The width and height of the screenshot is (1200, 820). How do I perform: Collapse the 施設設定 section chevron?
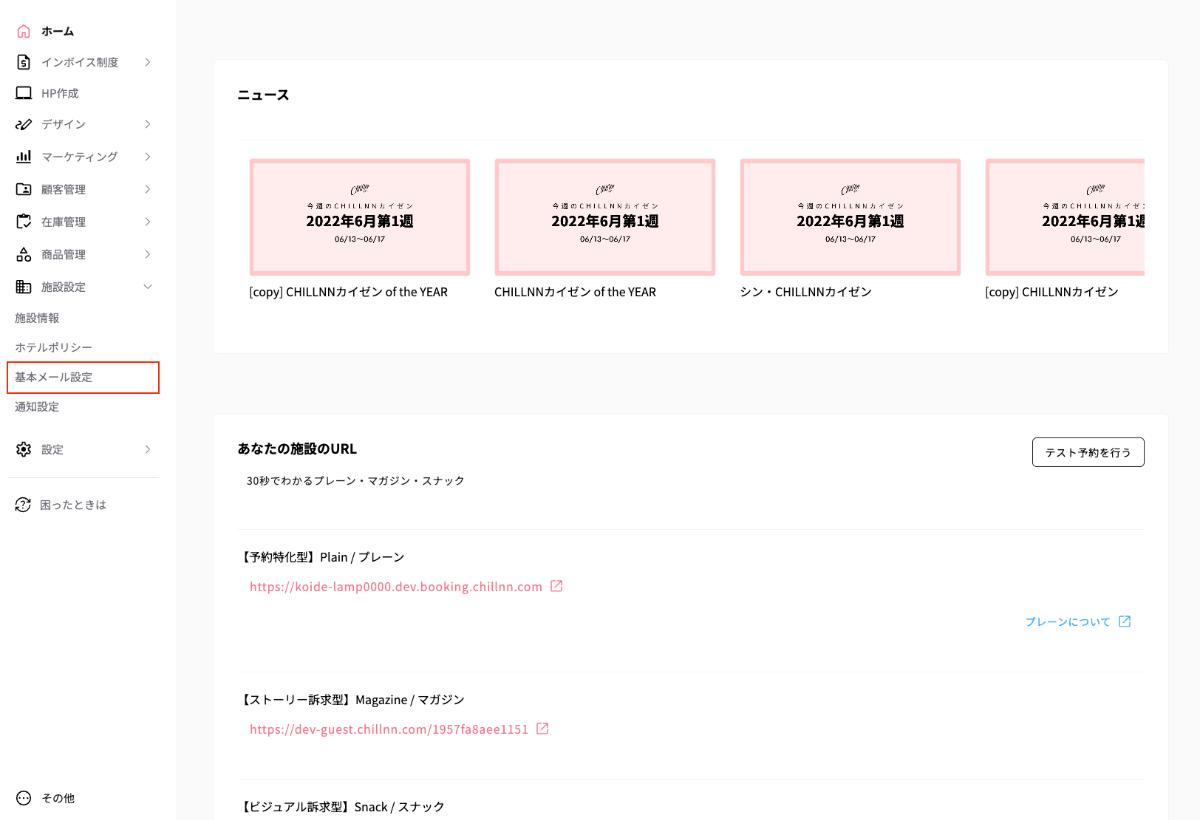(147, 287)
